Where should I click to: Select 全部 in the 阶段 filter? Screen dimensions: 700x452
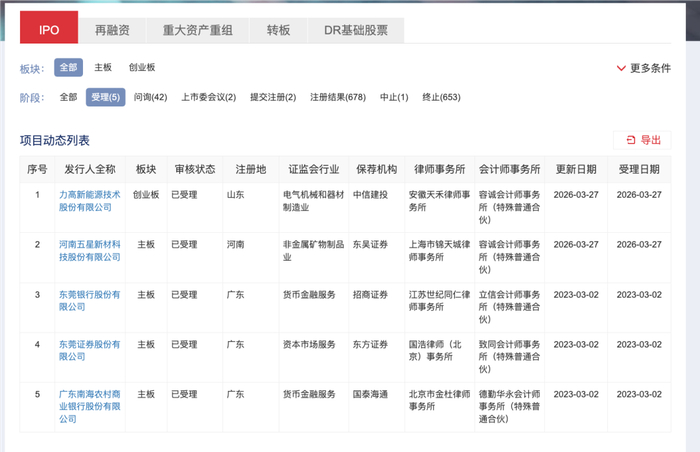click(x=68, y=97)
